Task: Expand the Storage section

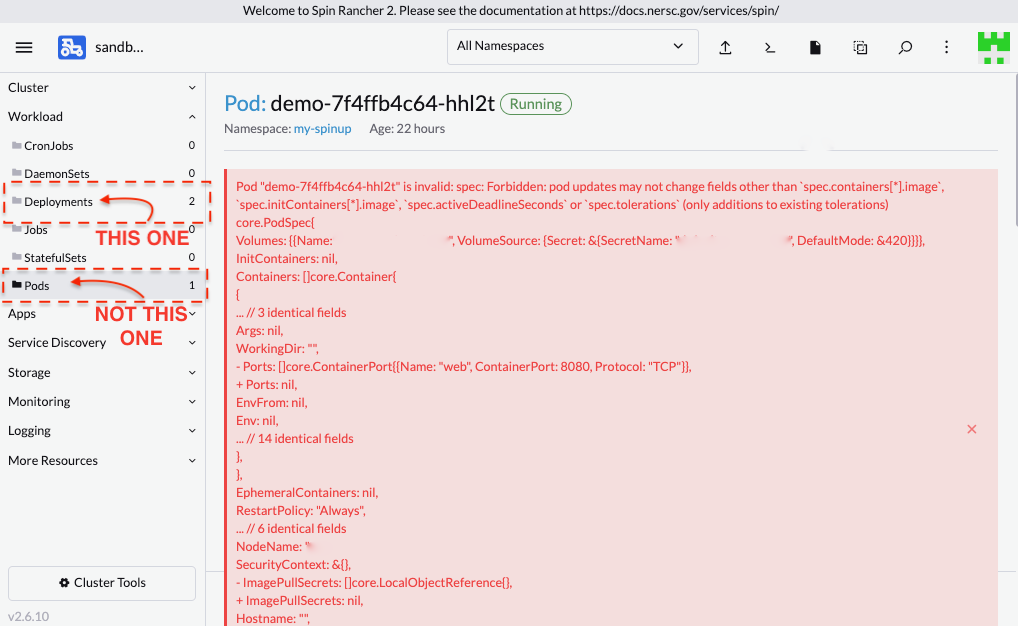Action: 190,372
